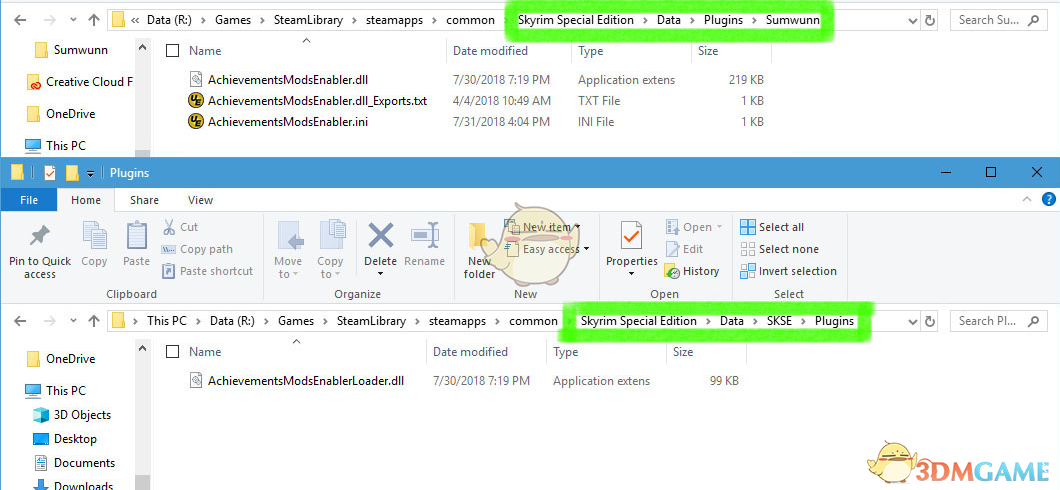Open the Copy to dropdown
1060x490 pixels.
pyautogui.click(x=330, y=267)
